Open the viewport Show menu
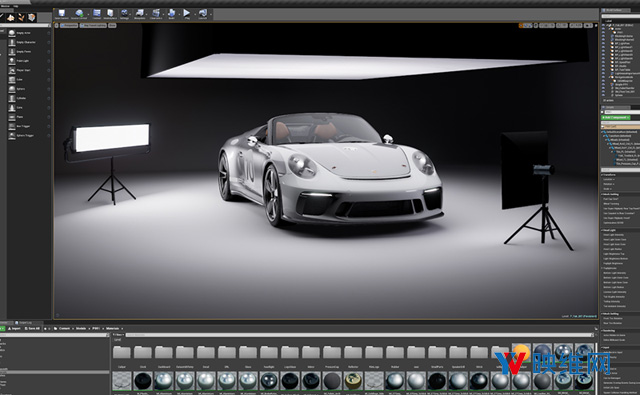This screenshot has width=640, height=395. [112, 25]
